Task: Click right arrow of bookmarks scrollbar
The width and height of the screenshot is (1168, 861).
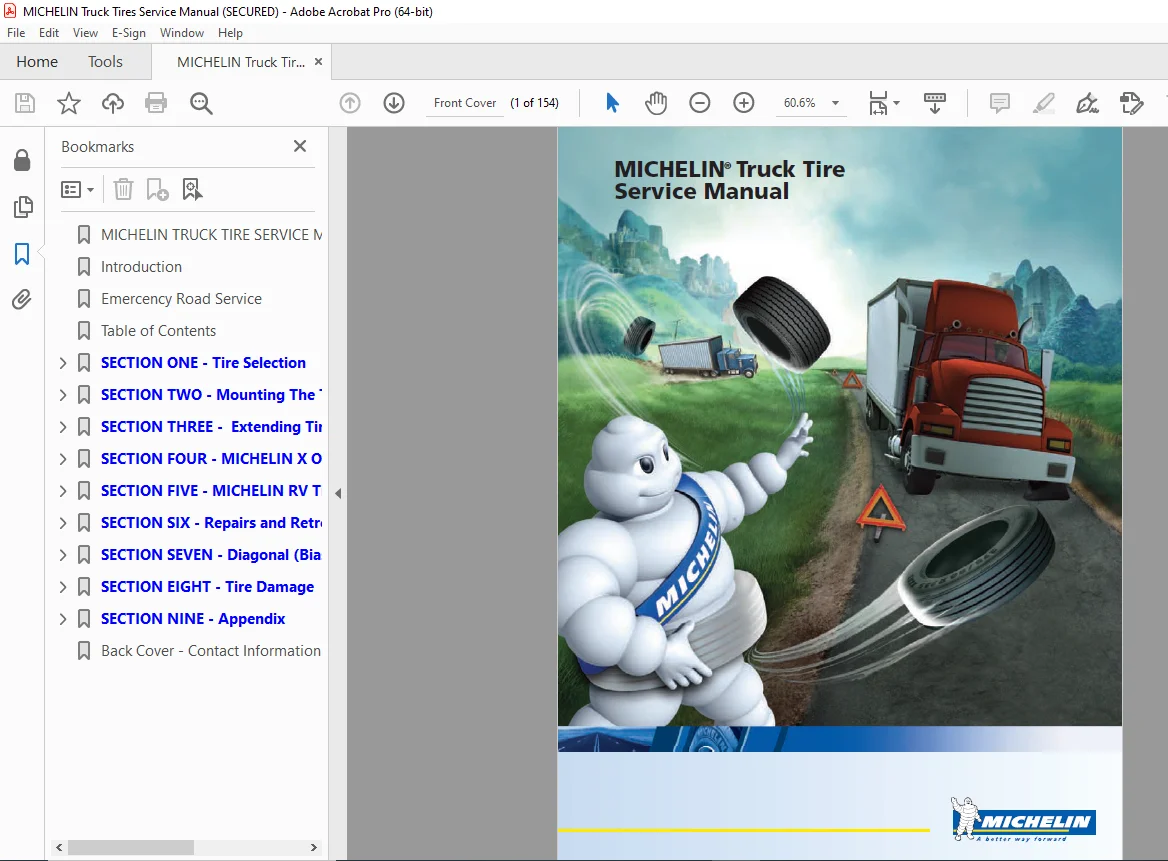Action: [314, 848]
